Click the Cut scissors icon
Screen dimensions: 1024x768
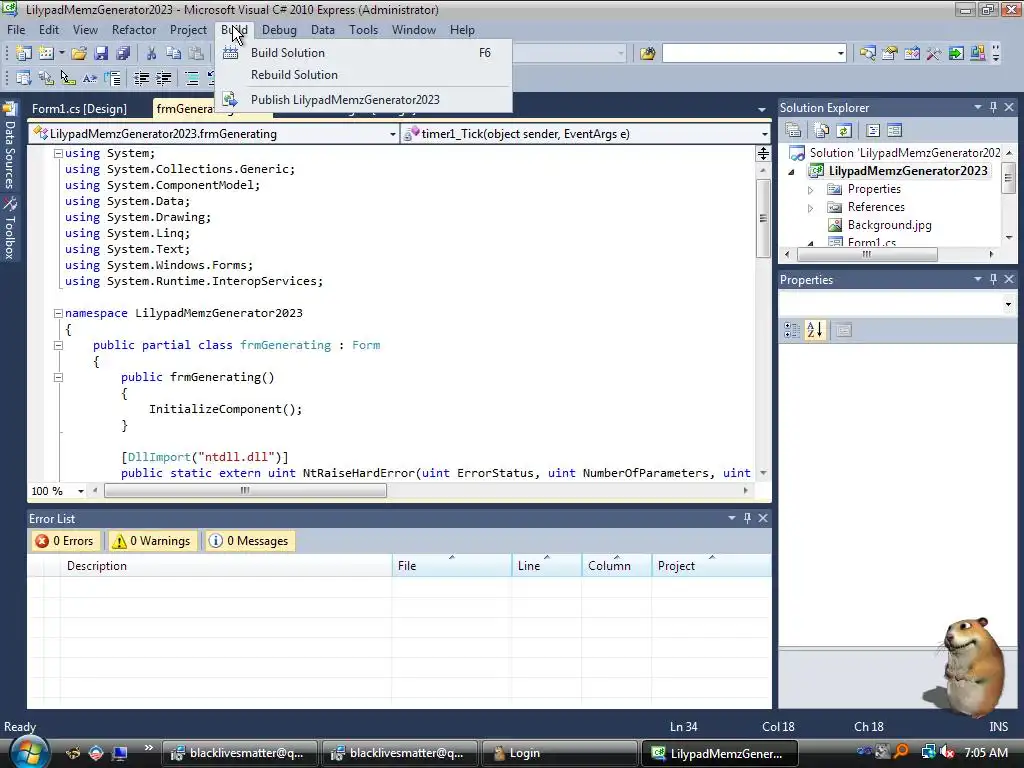(x=152, y=53)
